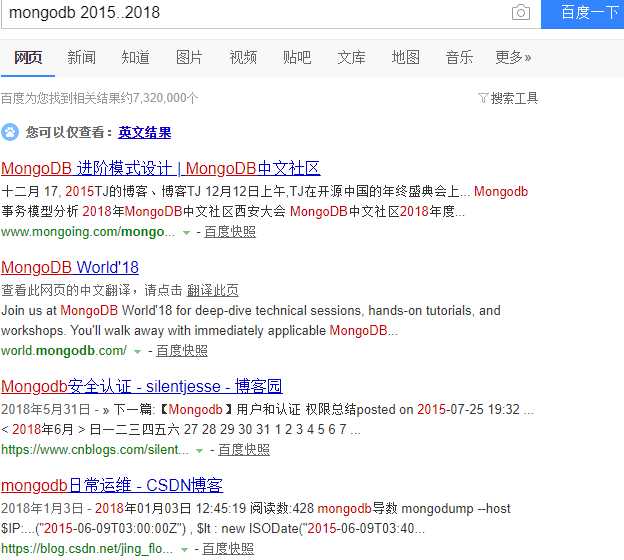The width and height of the screenshot is (624, 560).
Task: Expand the dropdown arrow next to blog.csdn.net URL
Action: click(x=184, y=550)
